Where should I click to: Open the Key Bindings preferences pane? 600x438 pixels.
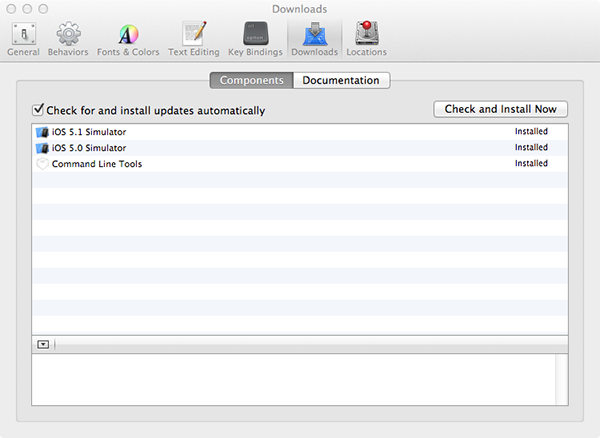pyautogui.click(x=255, y=39)
